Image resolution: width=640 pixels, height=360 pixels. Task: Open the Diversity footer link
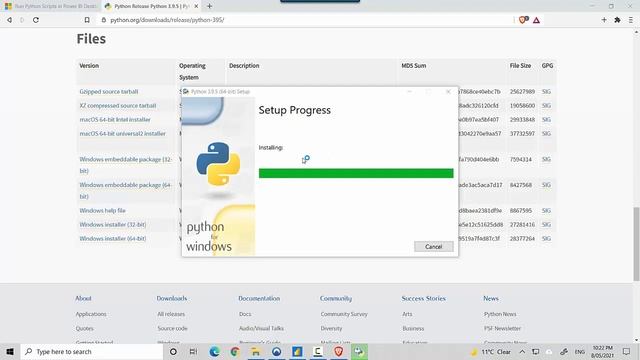click(x=331, y=328)
